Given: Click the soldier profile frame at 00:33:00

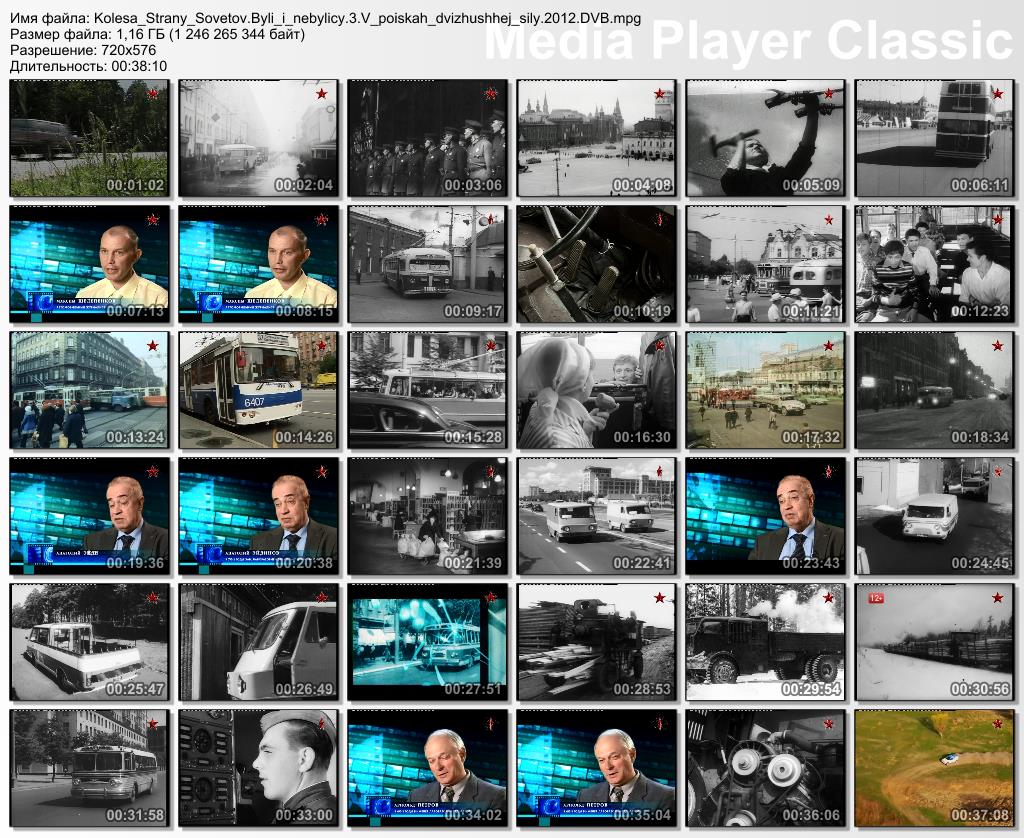Looking at the screenshot, I should [x=258, y=769].
